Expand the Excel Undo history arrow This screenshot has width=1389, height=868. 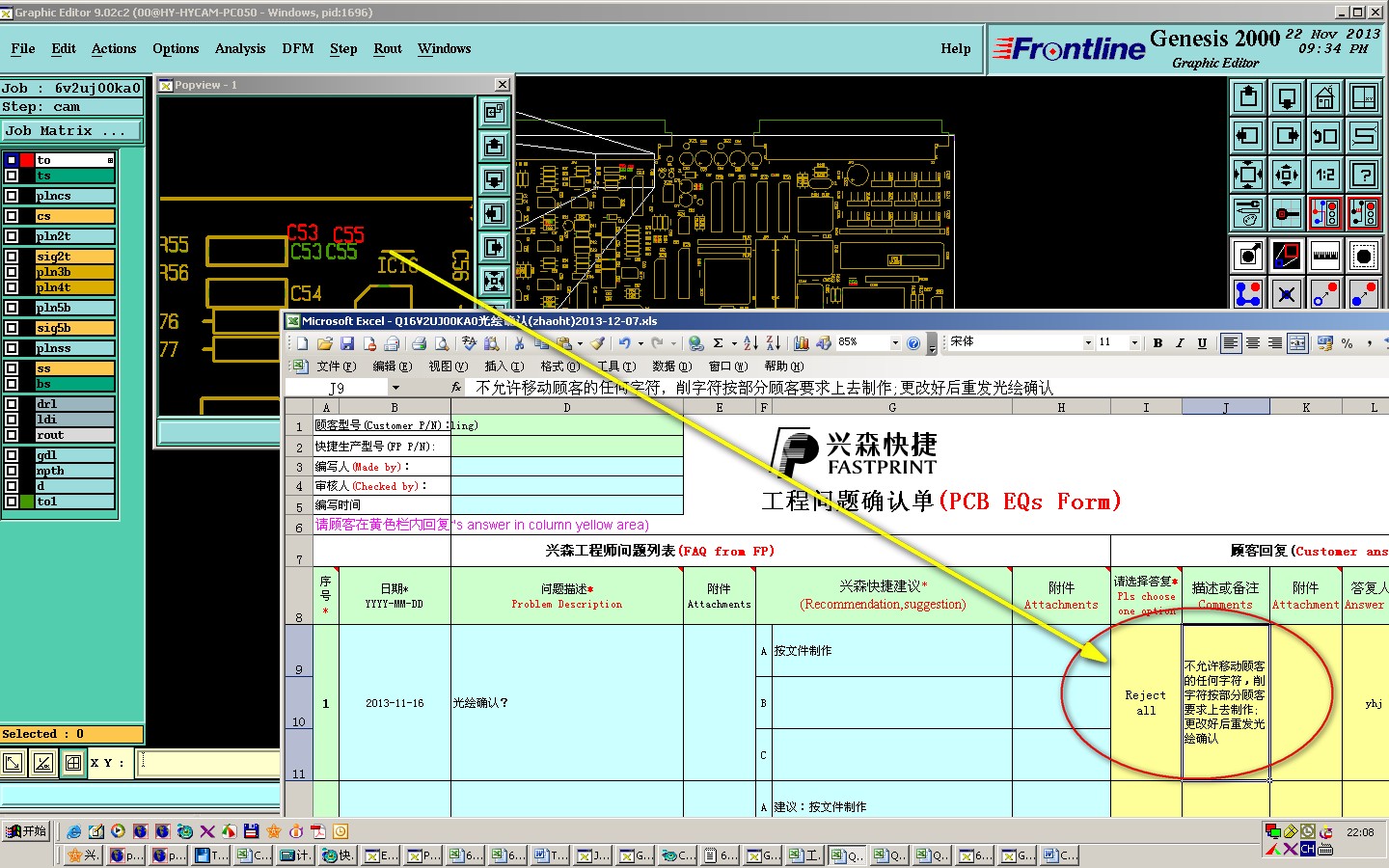click(640, 343)
